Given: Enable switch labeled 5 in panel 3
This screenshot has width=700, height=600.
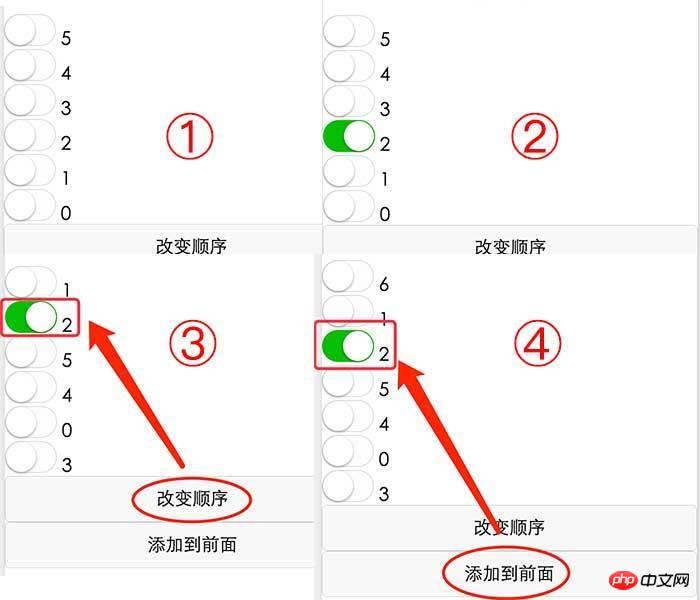Looking at the screenshot, I should click(x=31, y=352).
